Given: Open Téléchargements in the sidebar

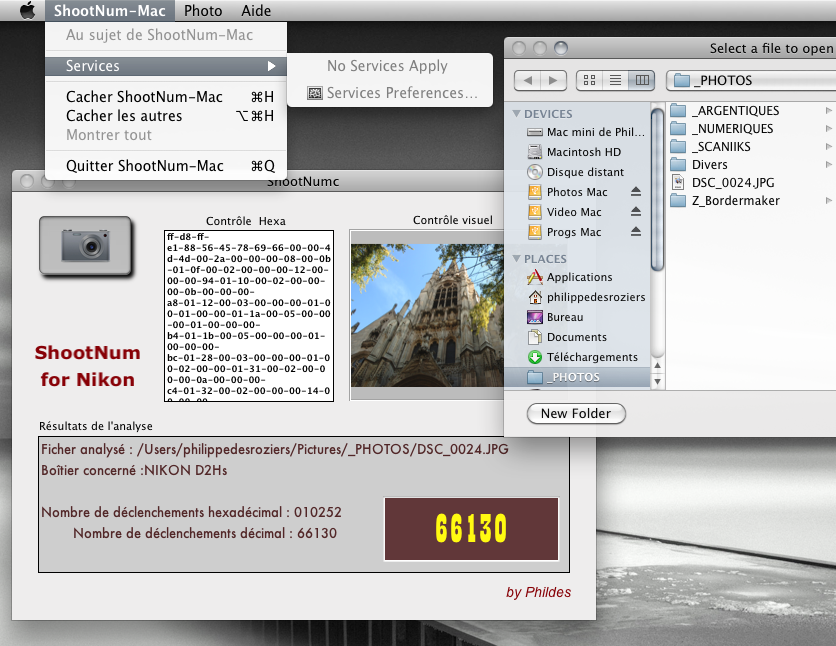Looking at the screenshot, I should coord(582,357).
